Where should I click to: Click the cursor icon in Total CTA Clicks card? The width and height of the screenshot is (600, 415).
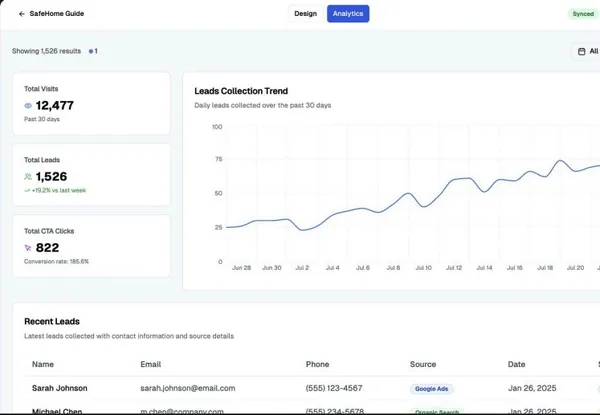[28, 248]
